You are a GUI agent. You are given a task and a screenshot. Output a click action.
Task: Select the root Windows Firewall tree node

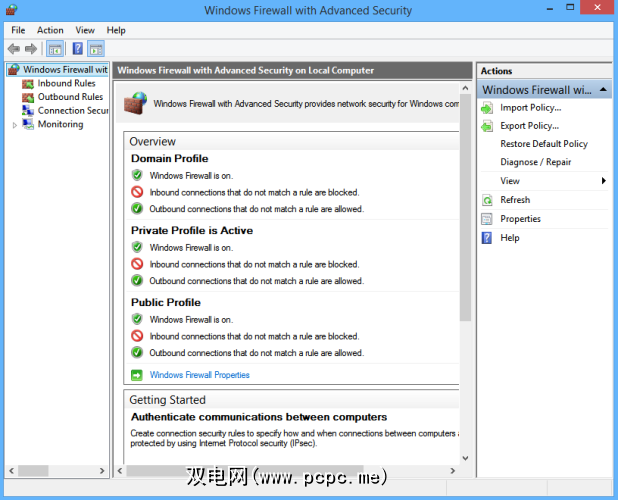[x=65, y=69]
